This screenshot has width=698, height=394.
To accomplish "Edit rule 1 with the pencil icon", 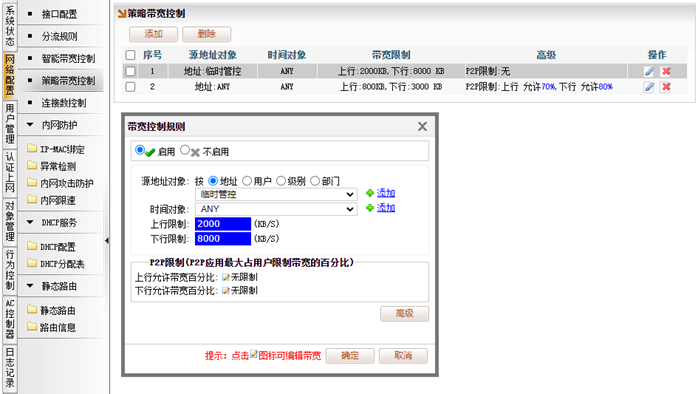I will (649, 71).
